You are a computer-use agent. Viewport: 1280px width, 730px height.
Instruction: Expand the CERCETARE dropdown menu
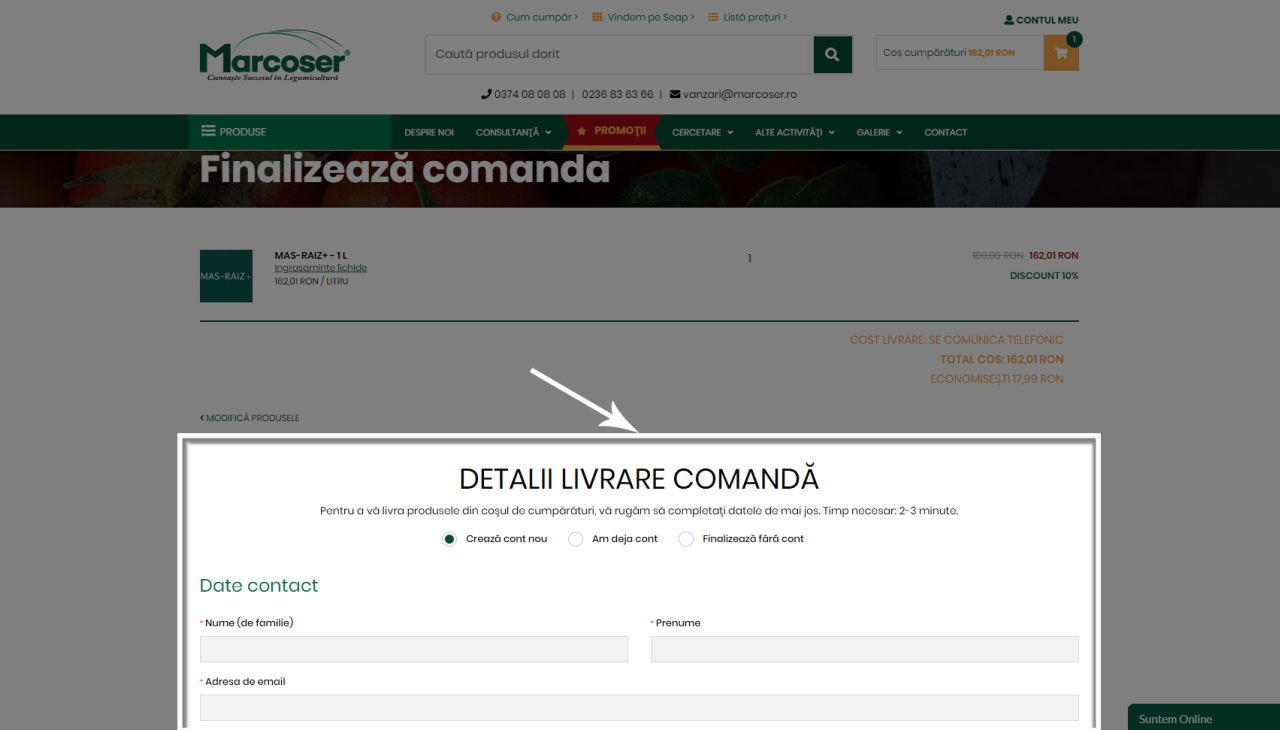point(702,132)
